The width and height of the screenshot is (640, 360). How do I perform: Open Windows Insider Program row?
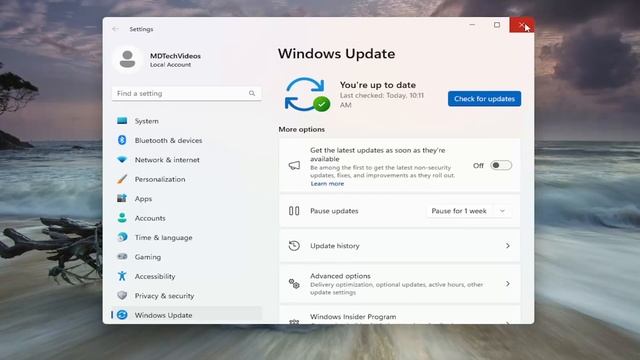(400, 316)
